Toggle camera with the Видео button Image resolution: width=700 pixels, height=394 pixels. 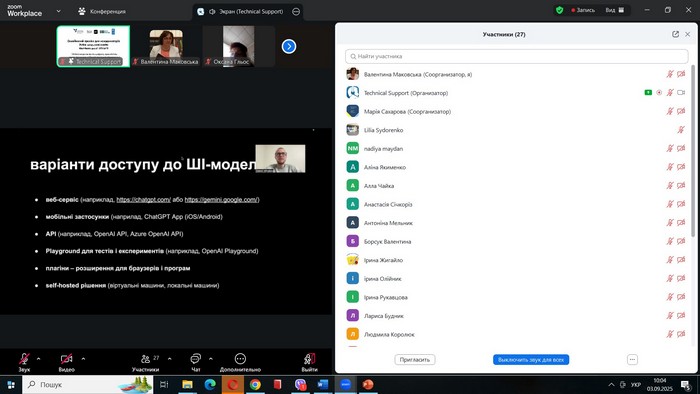point(67,359)
